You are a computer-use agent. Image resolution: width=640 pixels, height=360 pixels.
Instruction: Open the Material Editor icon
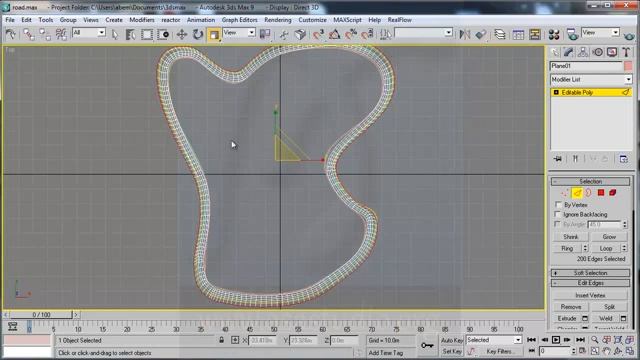pos(554,34)
